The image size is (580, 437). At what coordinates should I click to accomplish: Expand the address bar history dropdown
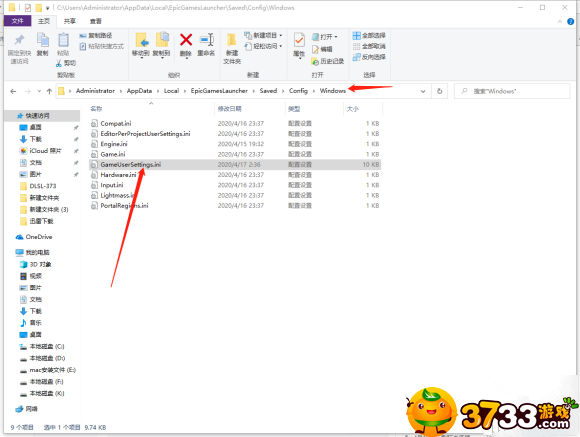pyautogui.click(x=423, y=91)
